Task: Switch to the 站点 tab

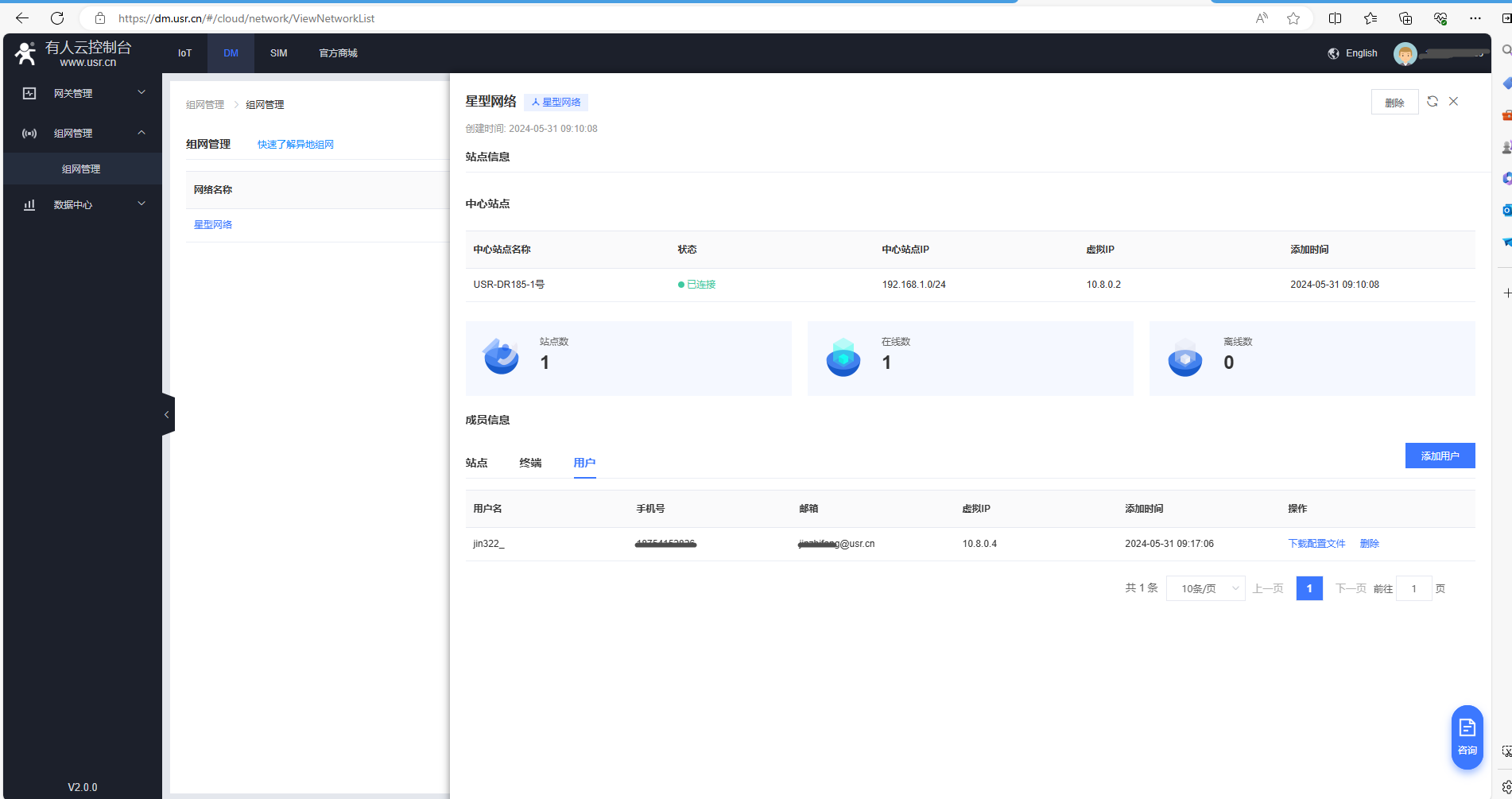Action: click(476, 463)
